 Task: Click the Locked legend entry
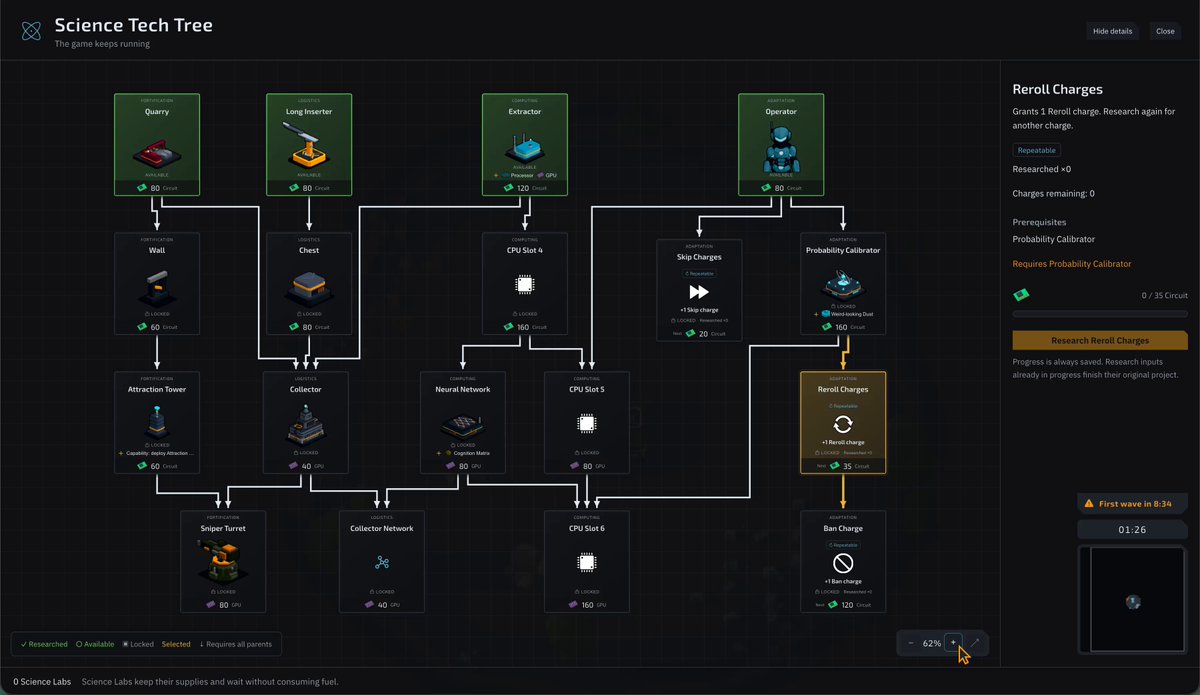tap(138, 644)
